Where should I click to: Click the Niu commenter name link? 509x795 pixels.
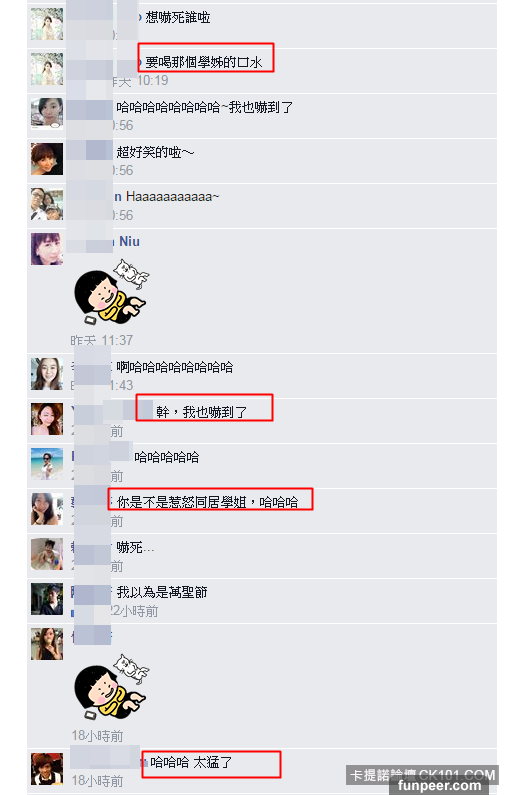tap(129, 241)
